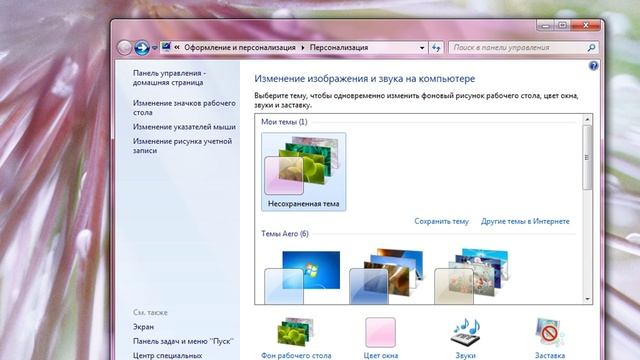Viewport: 640px width, 360px height.
Task: Open «Изменение указателей мыши» link
Action: coord(184,127)
